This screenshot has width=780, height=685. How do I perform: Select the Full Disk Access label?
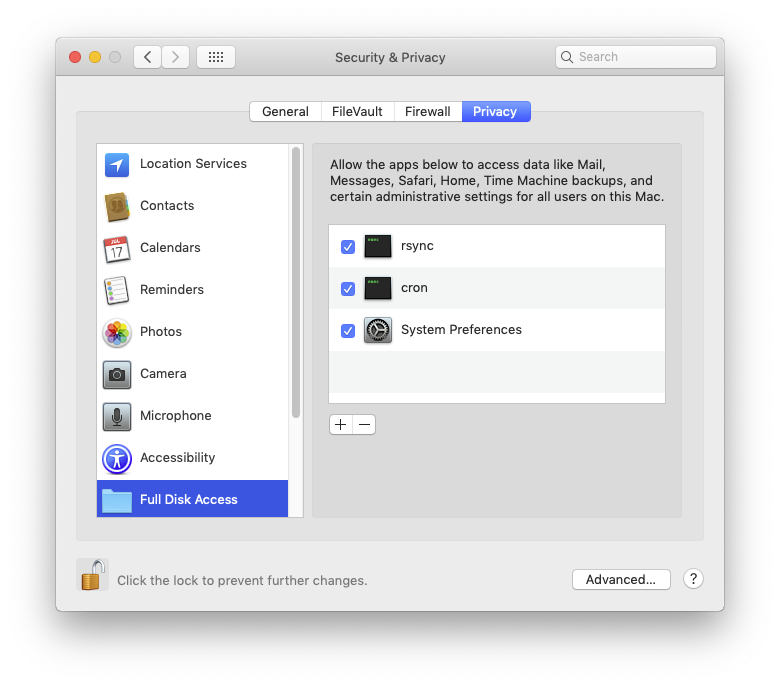(189, 499)
